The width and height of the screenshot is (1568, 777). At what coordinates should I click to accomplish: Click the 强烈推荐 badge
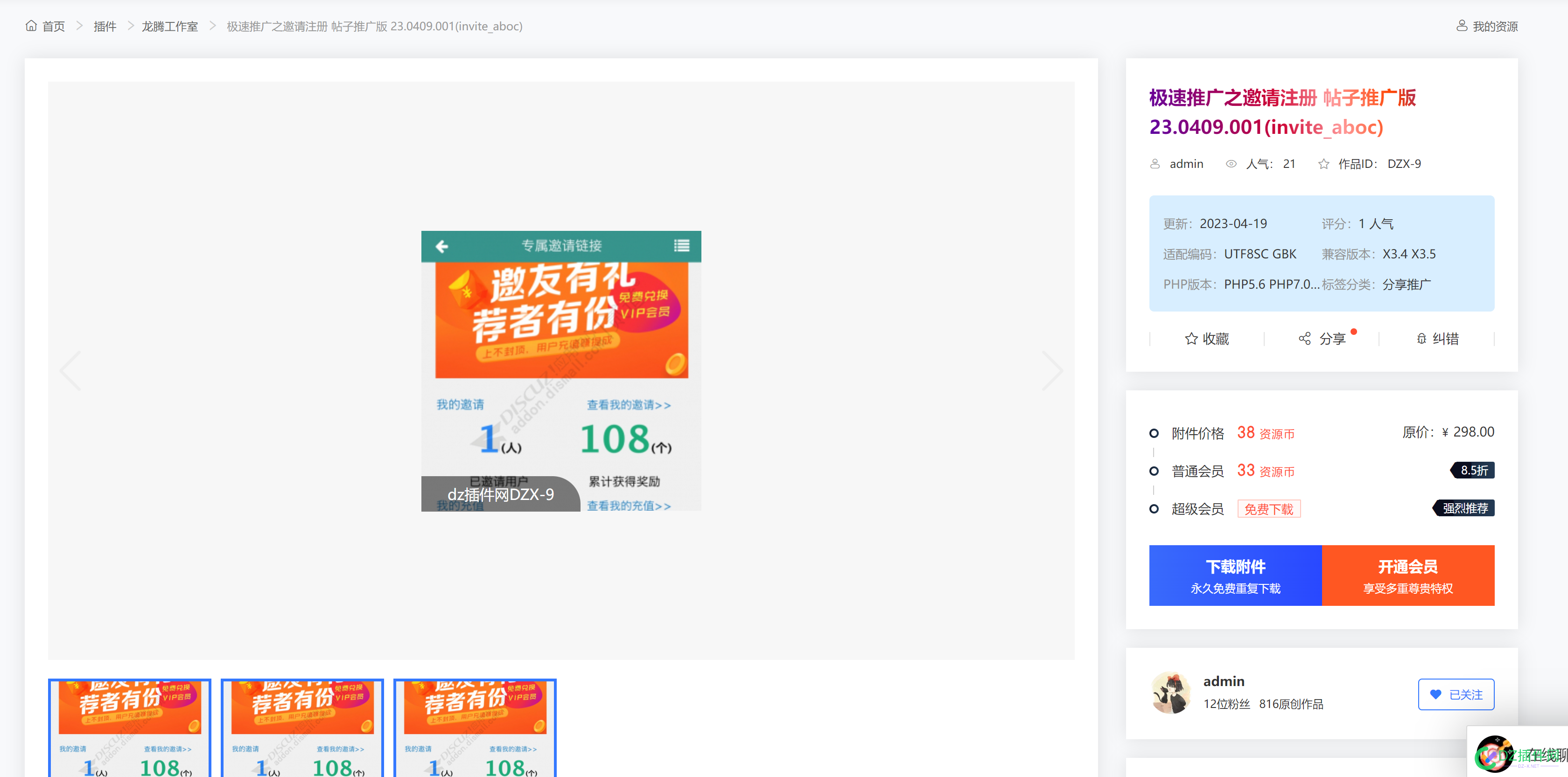point(1463,508)
